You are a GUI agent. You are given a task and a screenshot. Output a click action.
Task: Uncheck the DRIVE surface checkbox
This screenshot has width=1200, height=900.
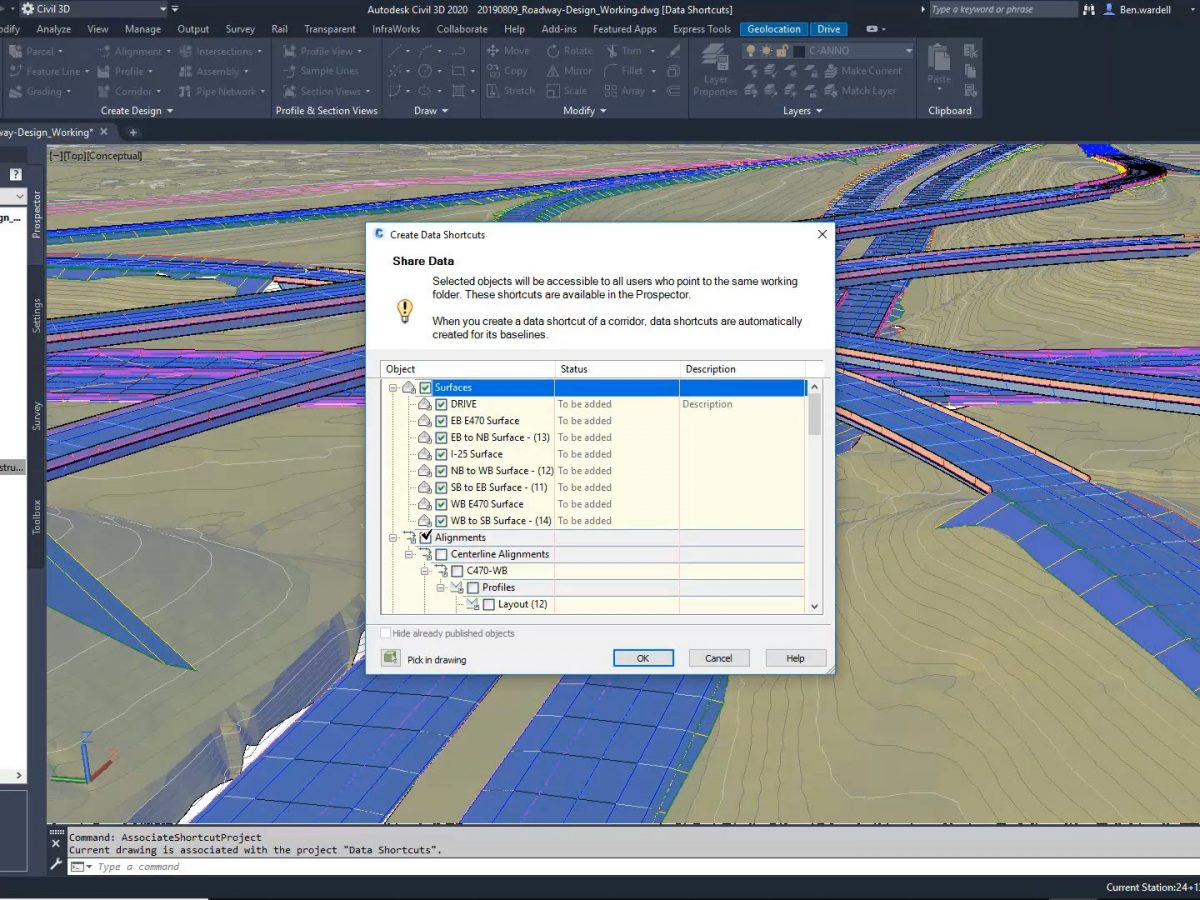[440, 404]
